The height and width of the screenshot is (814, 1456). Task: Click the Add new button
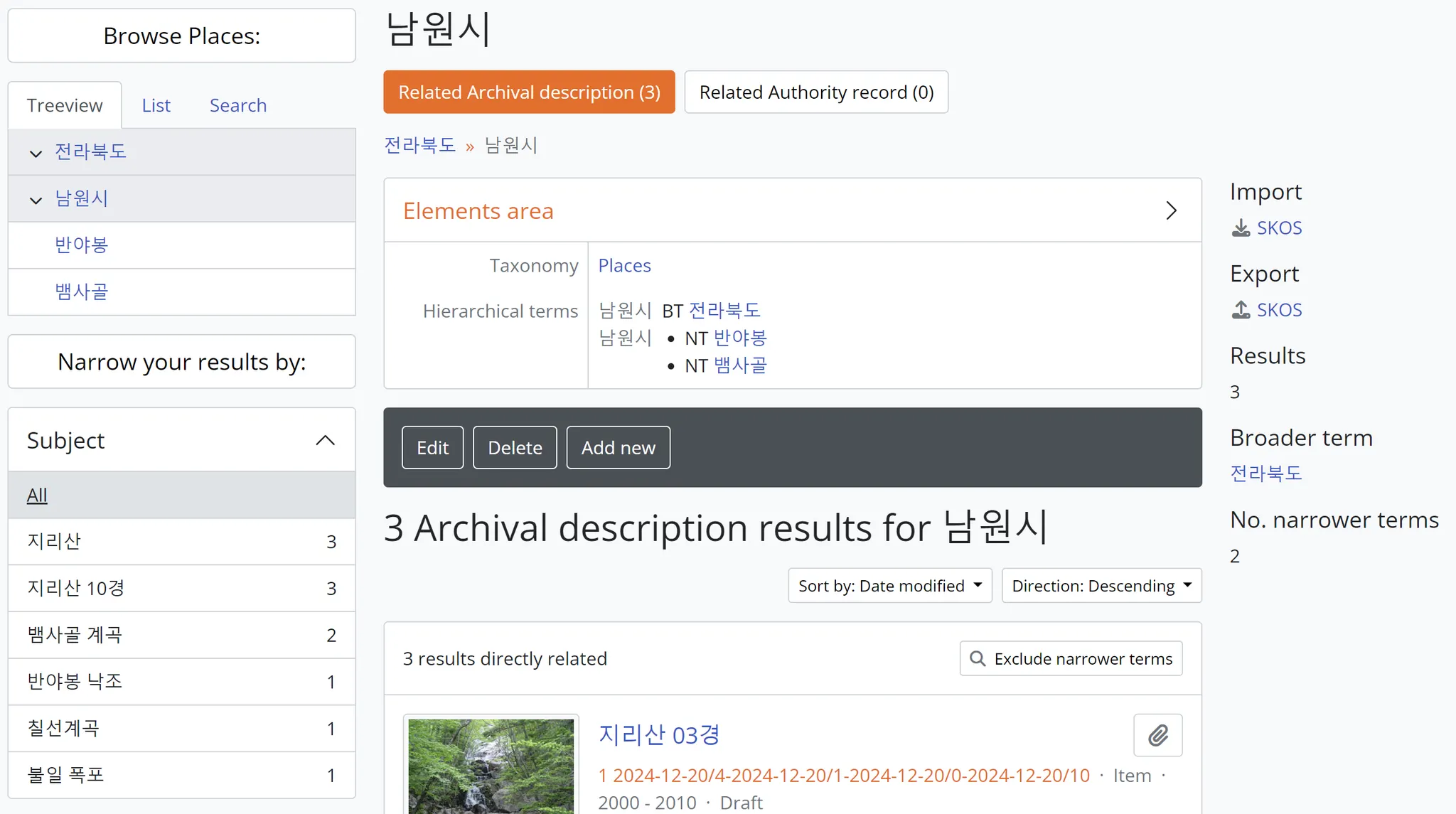click(x=618, y=448)
